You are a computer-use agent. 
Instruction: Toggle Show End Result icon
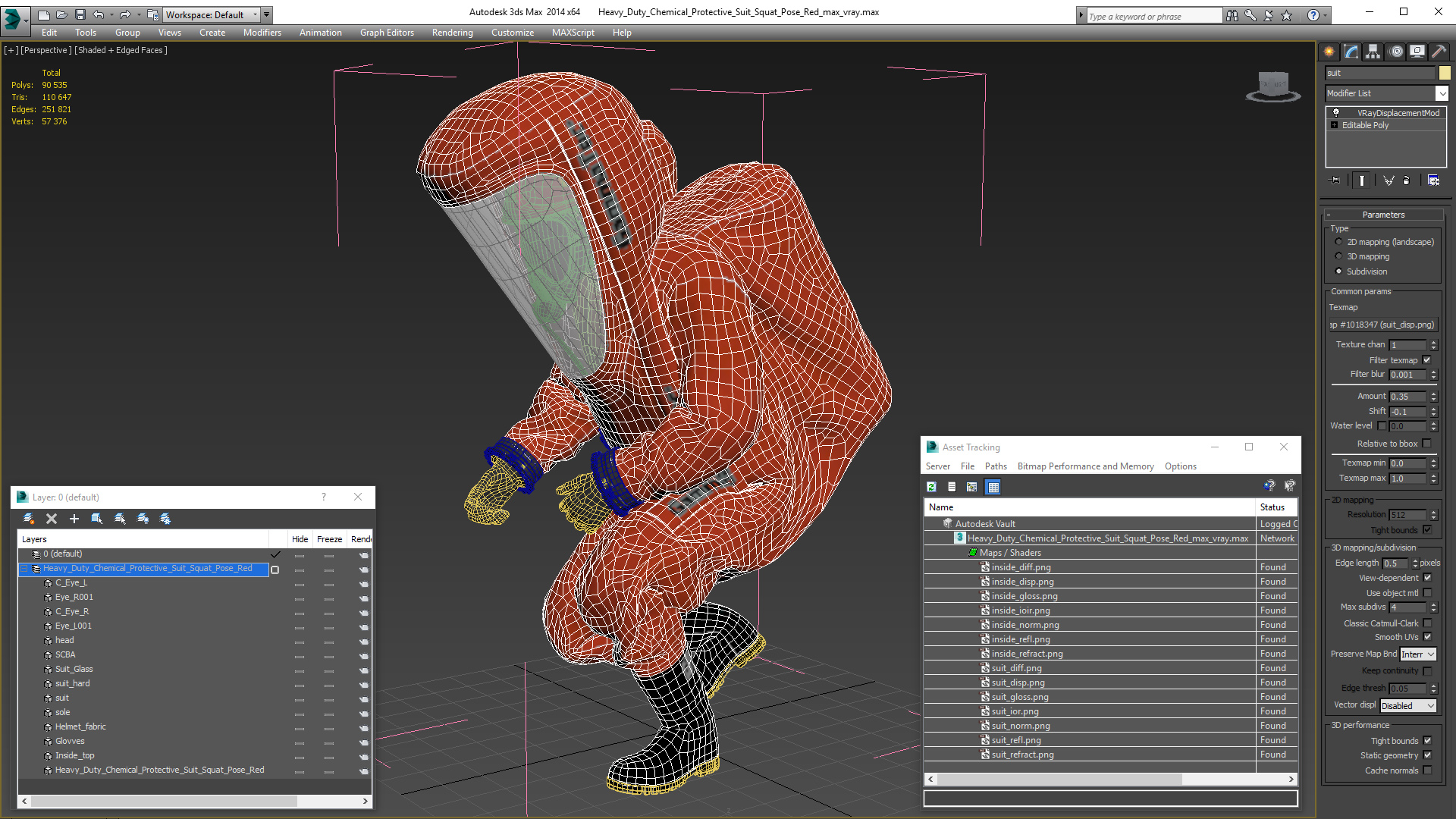tap(1362, 180)
